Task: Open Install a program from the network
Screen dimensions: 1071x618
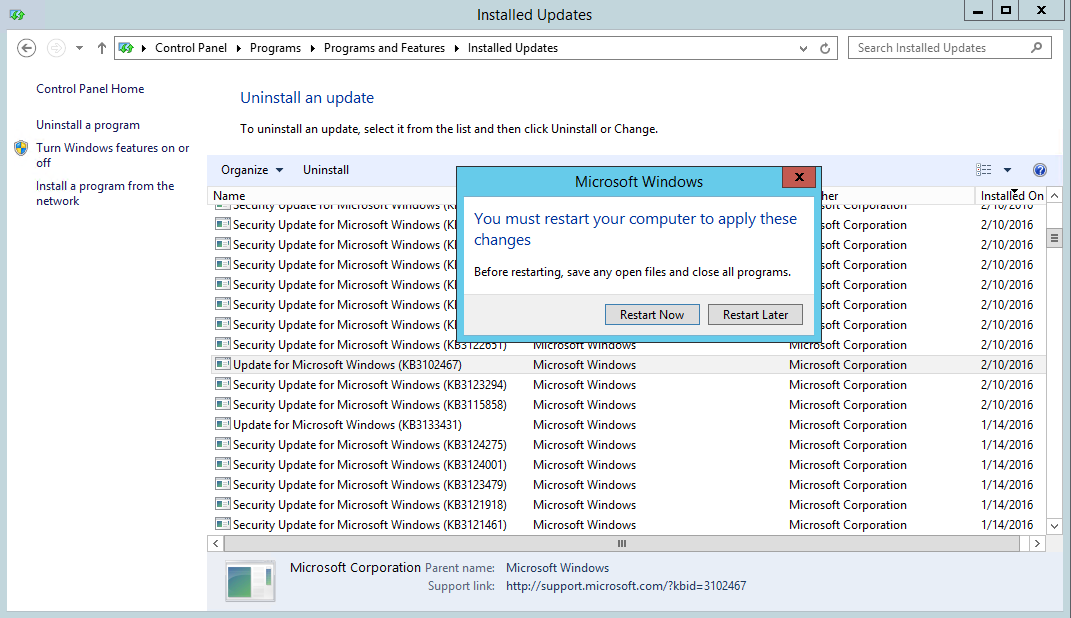Action: coord(105,193)
